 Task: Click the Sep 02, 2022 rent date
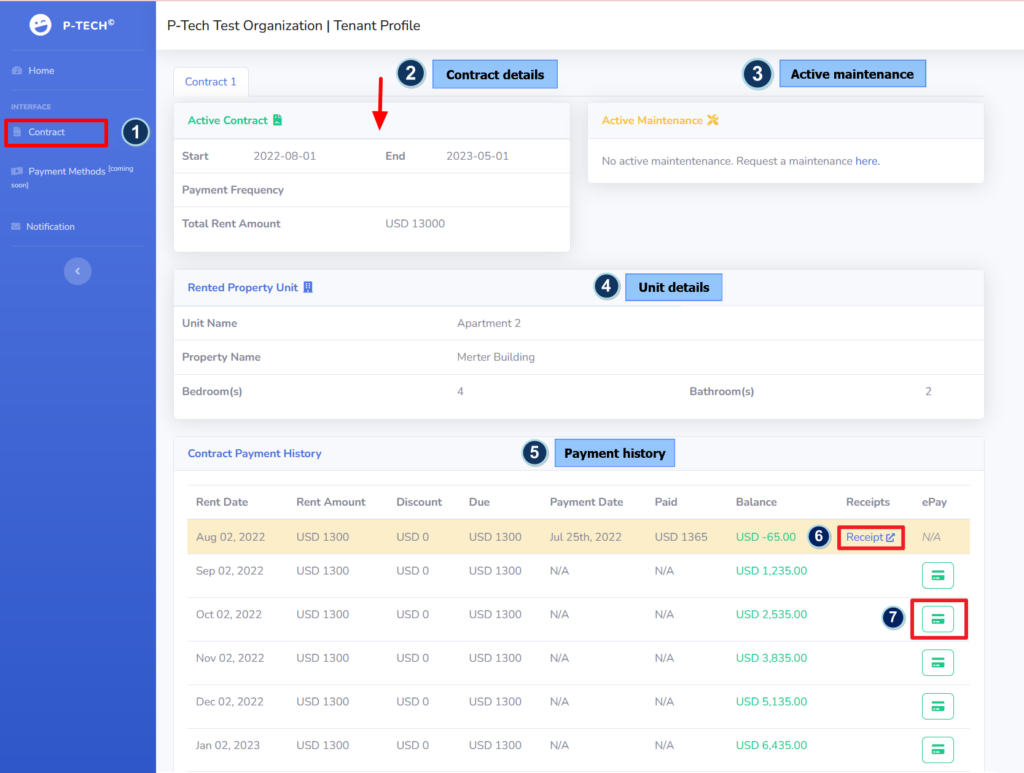coord(230,571)
